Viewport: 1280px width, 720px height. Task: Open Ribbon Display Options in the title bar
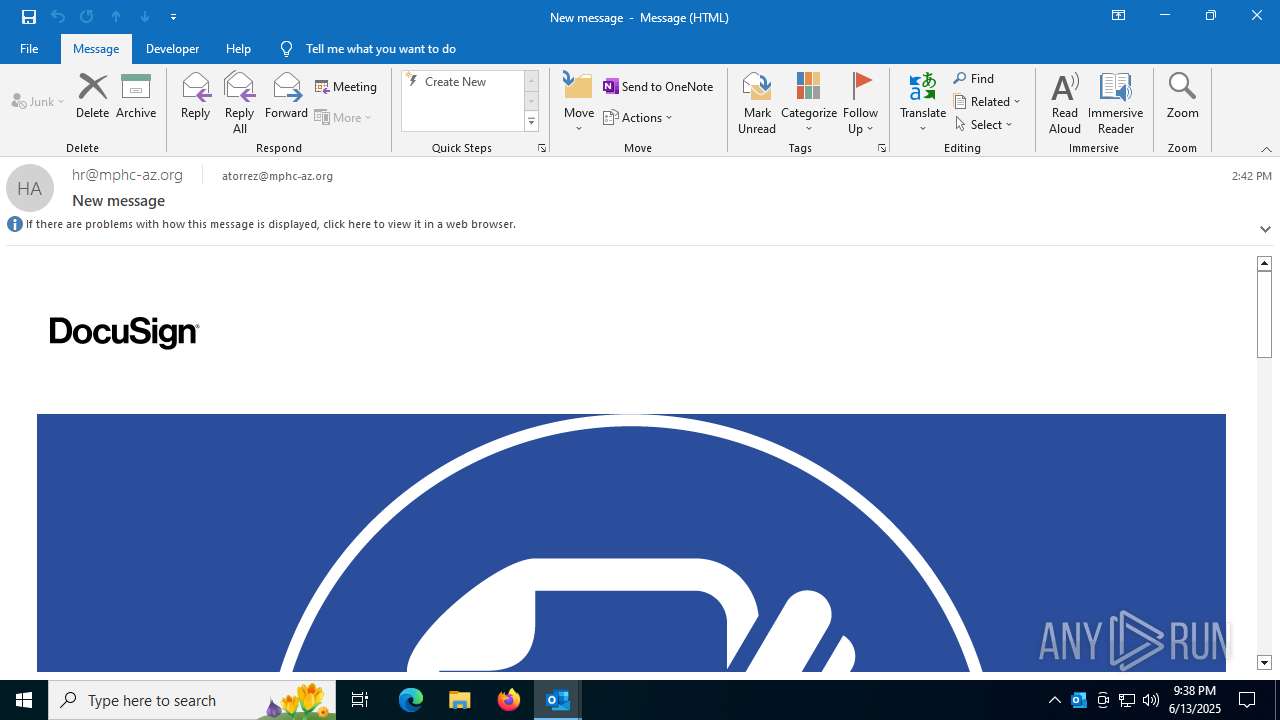[x=1118, y=16]
